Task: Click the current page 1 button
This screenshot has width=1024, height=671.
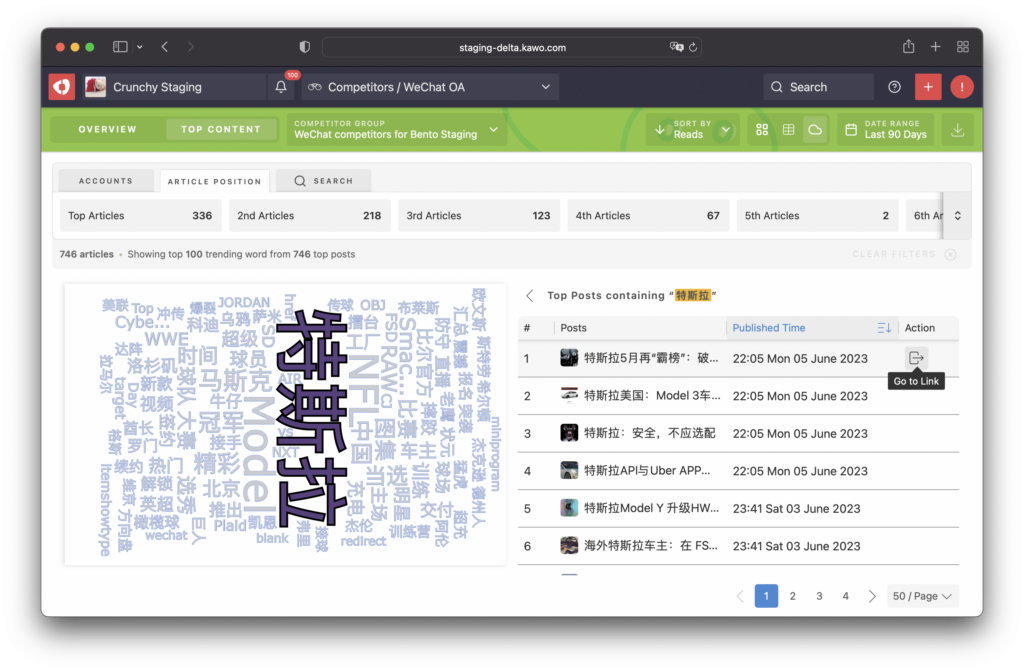Action: (x=766, y=596)
